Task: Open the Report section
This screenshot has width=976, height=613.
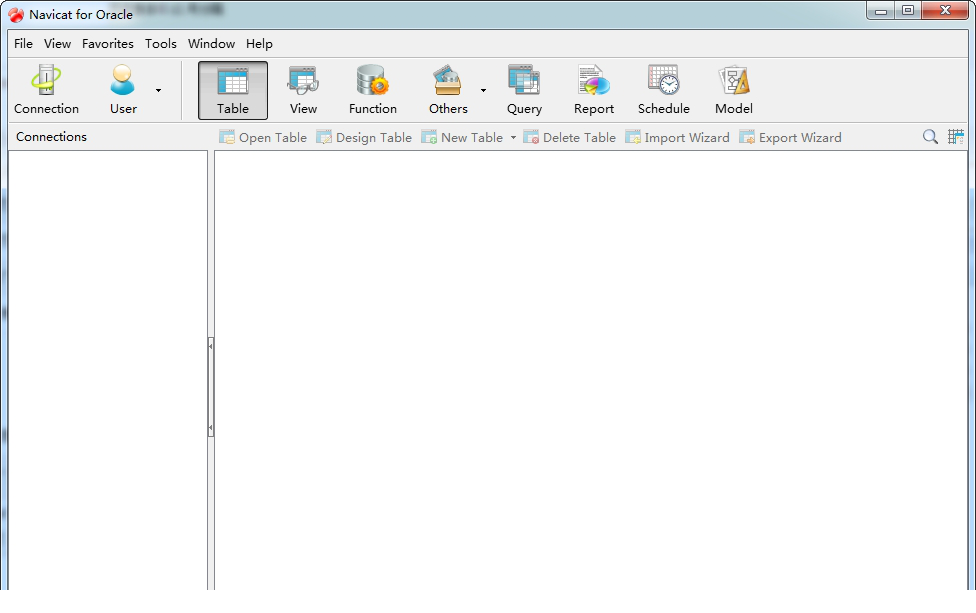Action: coord(594,90)
